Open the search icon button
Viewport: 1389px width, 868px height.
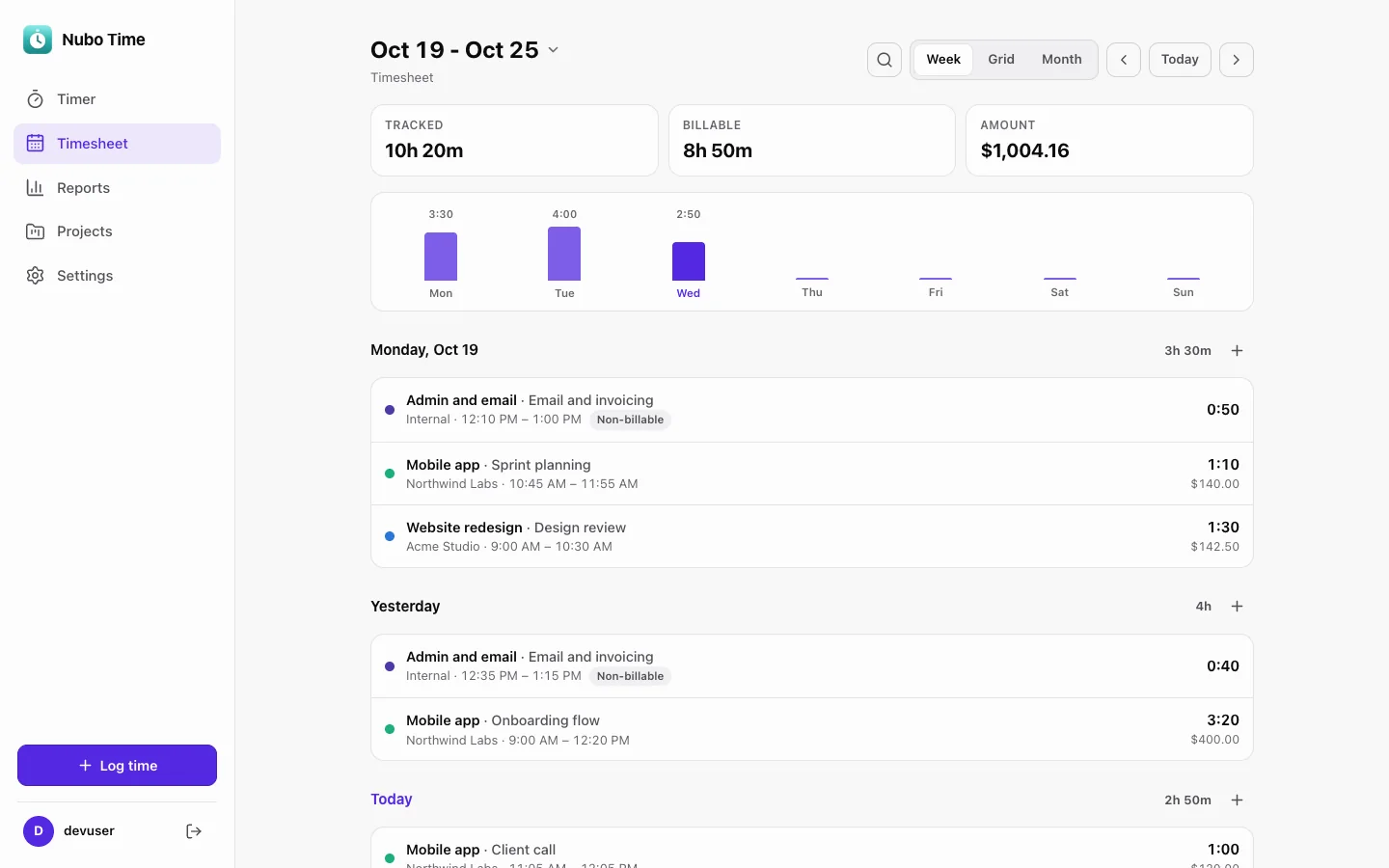(885, 60)
